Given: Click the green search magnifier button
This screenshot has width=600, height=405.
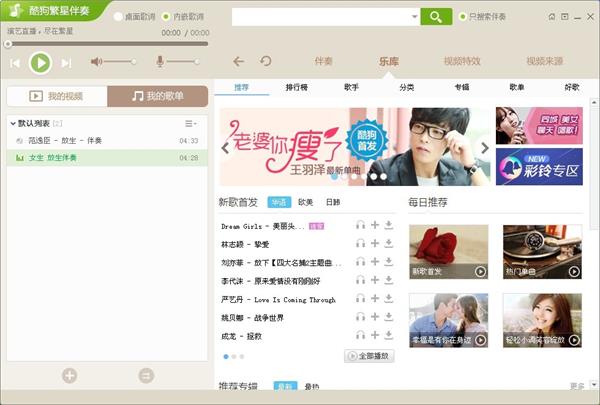Looking at the screenshot, I should click(x=435, y=17).
